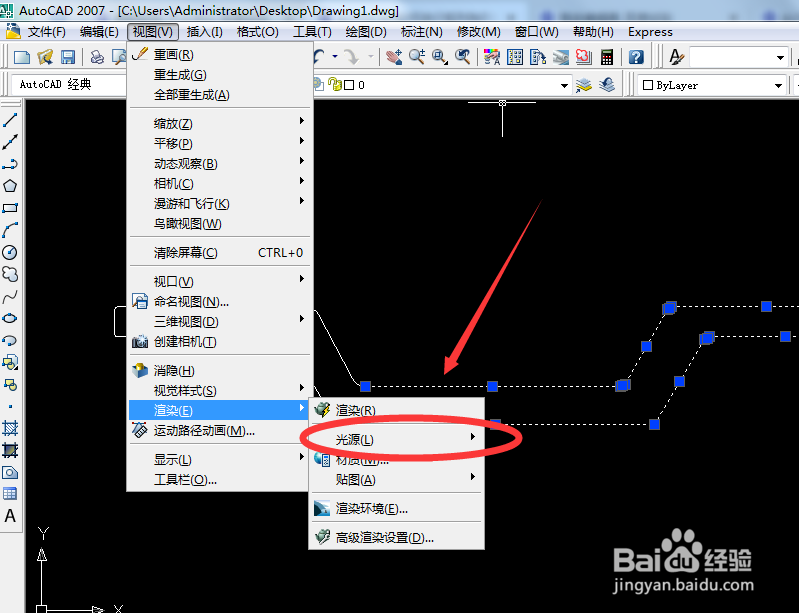Click the Text Style icon

pos(676,57)
